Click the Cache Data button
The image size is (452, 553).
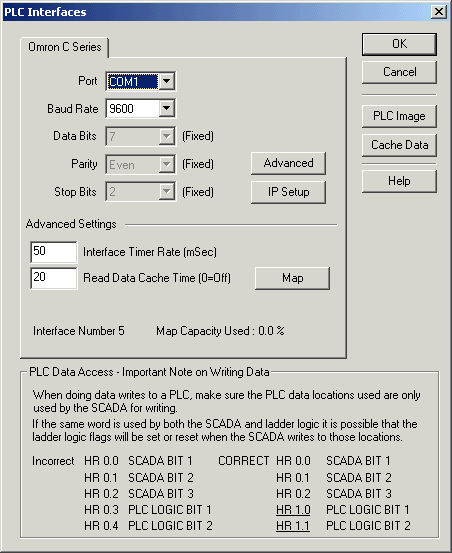point(399,145)
